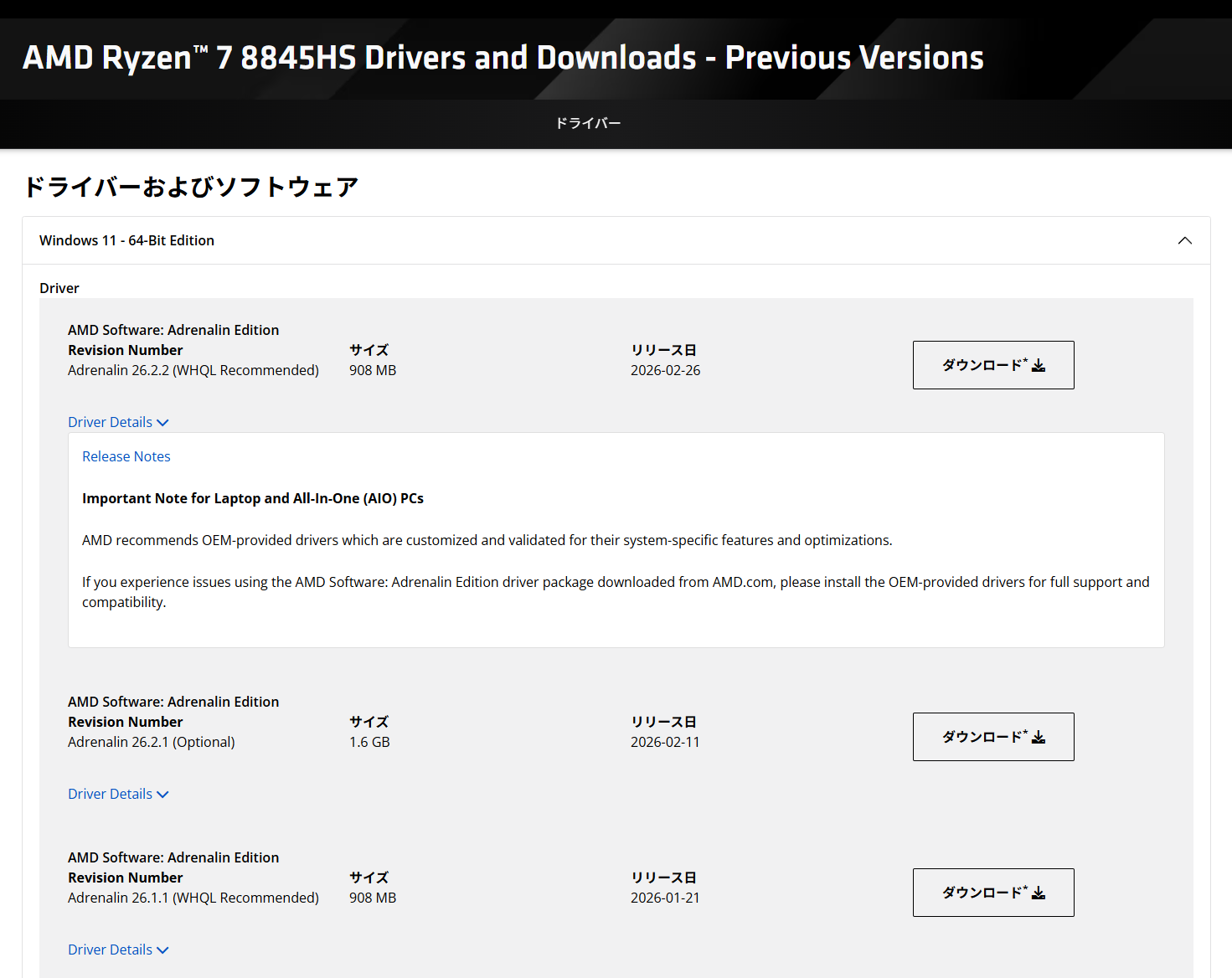
Task: Click download arrow icon for Adrenalin 26.1.1
Action: tap(1039, 893)
